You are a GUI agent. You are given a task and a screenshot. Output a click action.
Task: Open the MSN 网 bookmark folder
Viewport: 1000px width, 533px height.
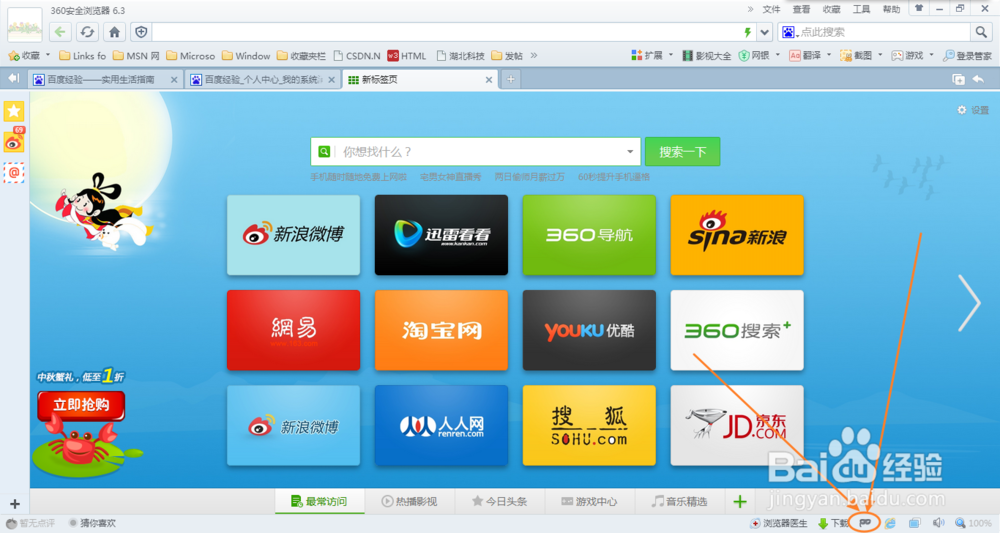(x=136, y=55)
